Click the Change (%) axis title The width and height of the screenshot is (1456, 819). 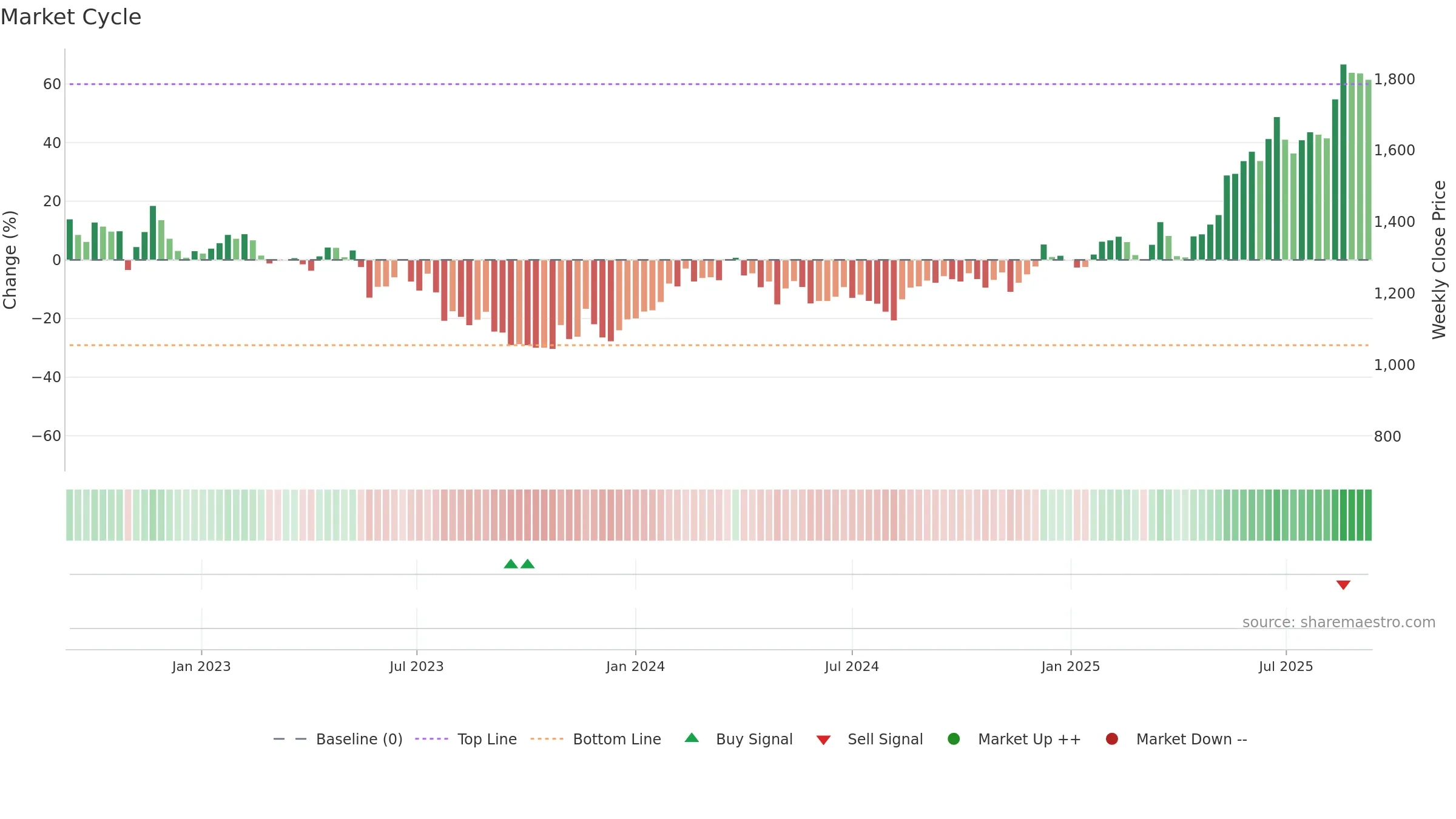click(10, 260)
